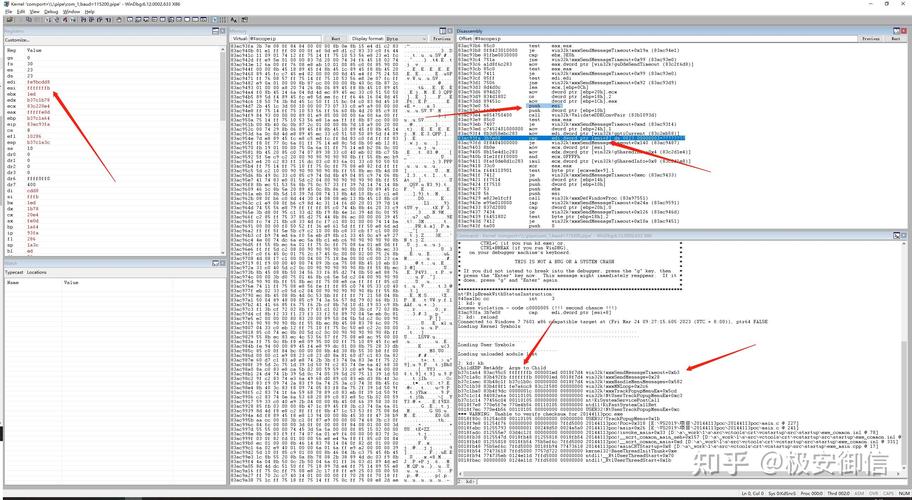Toggle Typecast in the Watch panel
The image size is (912, 500).
pos(14,272)
